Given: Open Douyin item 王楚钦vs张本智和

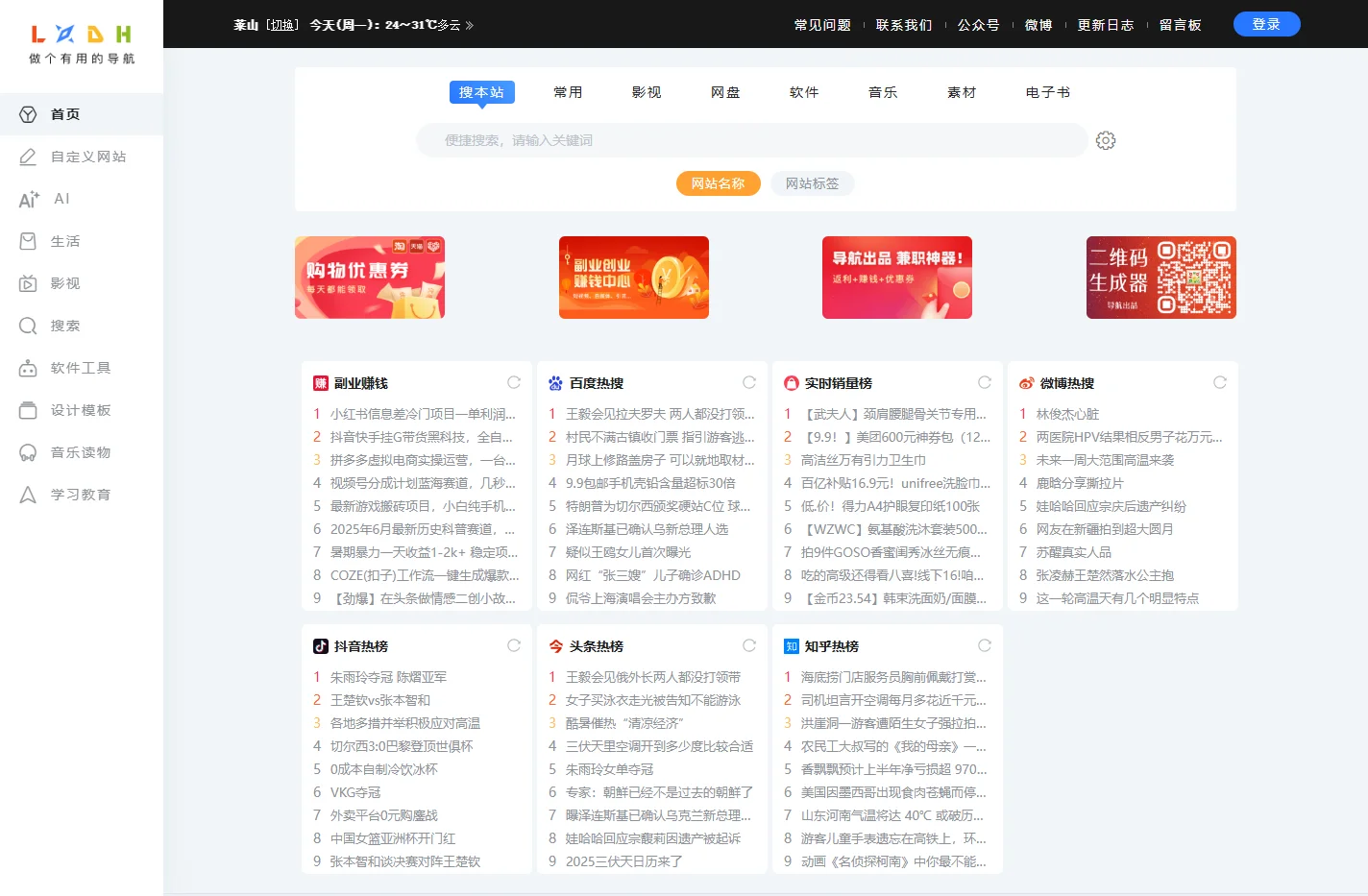Looking at the screenshot, I should point(380,700).
